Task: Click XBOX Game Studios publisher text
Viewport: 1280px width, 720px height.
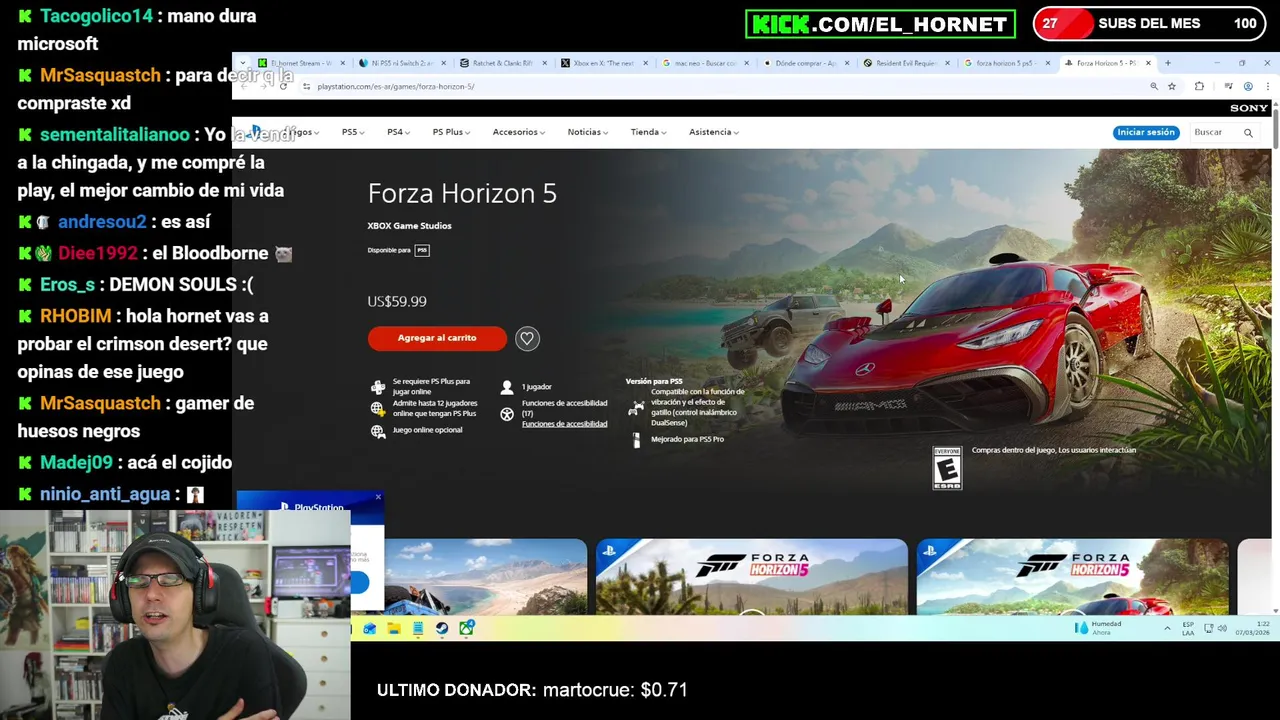Action: (x=409, y=226)
